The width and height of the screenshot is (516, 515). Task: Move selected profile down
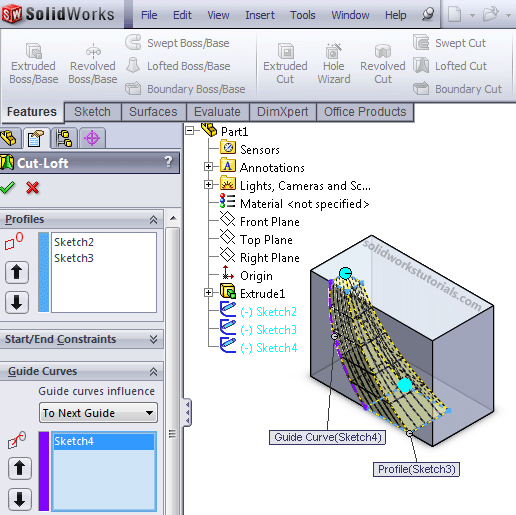[x=17, y=302]
